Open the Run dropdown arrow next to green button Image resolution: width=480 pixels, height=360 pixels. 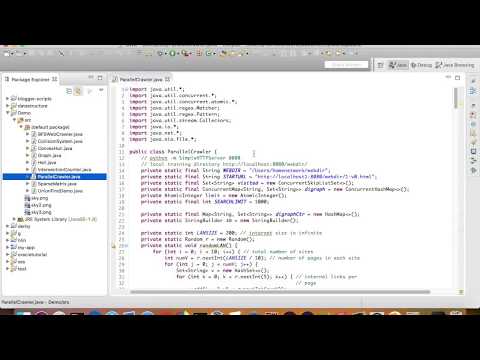coord(178,53)
